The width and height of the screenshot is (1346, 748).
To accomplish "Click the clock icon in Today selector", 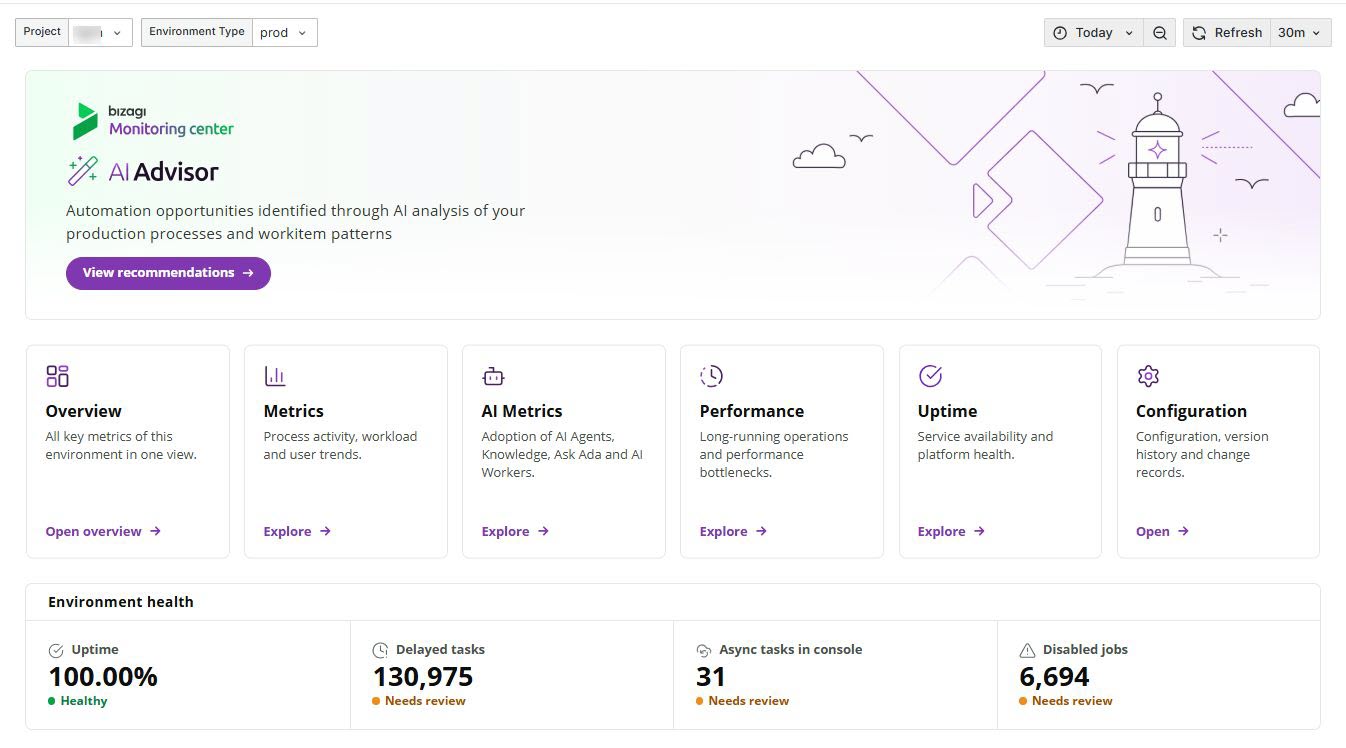I will tap(1060, 33).
